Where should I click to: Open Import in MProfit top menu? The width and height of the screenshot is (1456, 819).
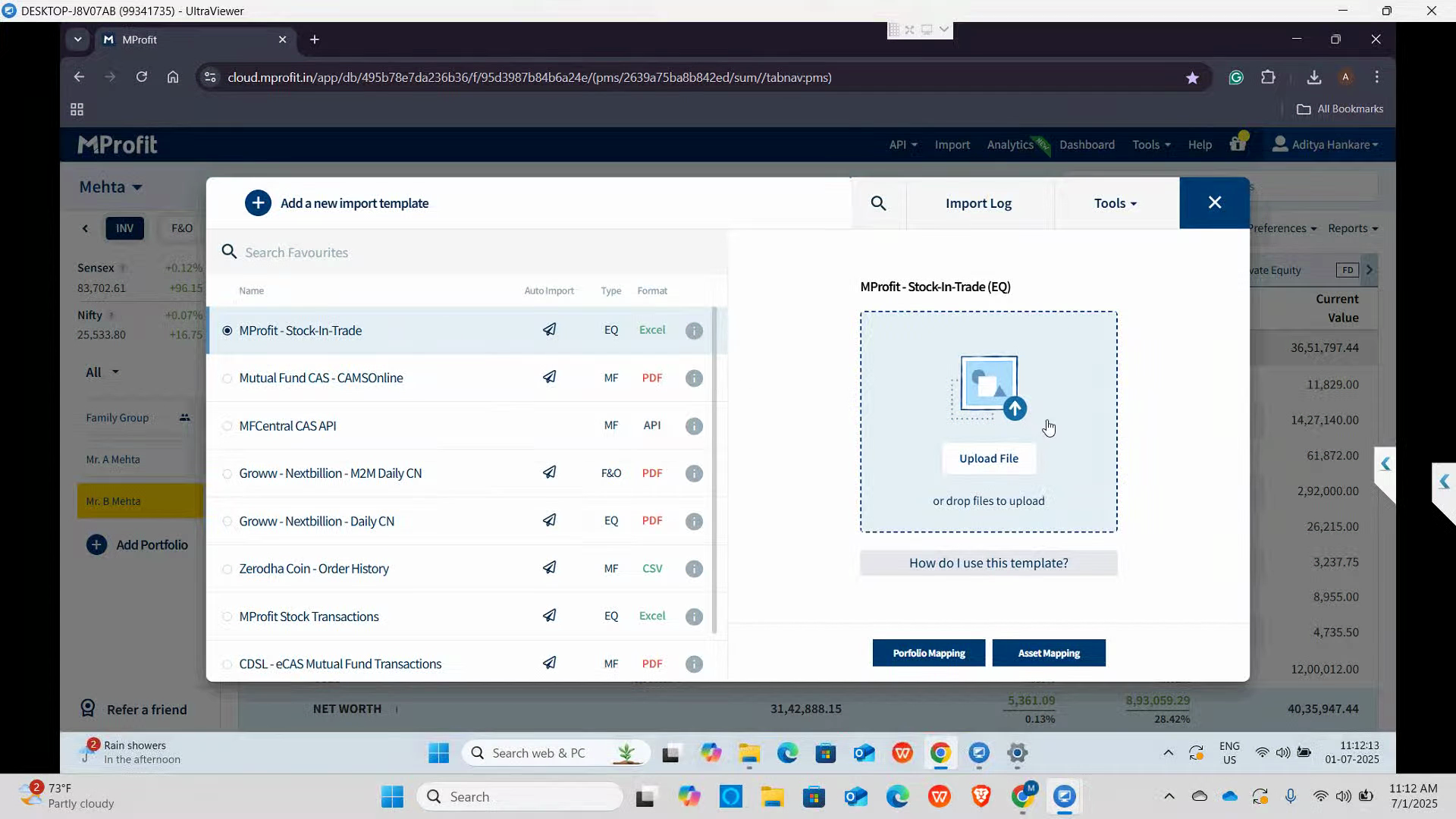click(952, 144)
